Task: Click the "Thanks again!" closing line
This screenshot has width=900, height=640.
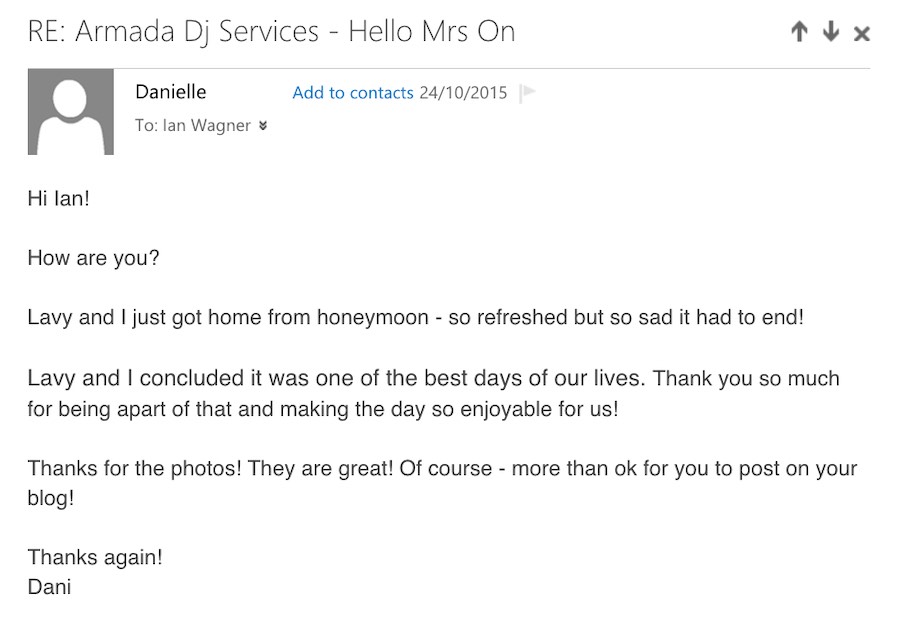Action: [x=94, y=558]
